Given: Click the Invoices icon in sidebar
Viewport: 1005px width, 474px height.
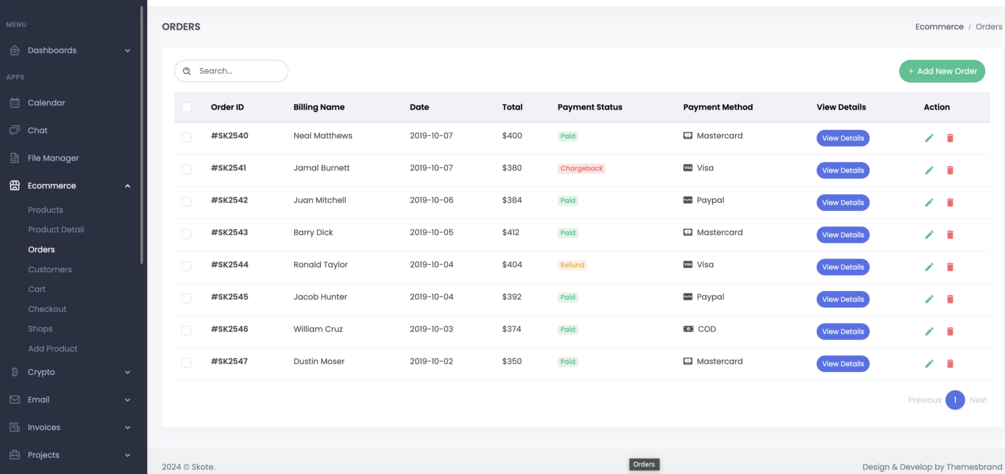Looking at the screenshot, I should (x=15, y=427).
